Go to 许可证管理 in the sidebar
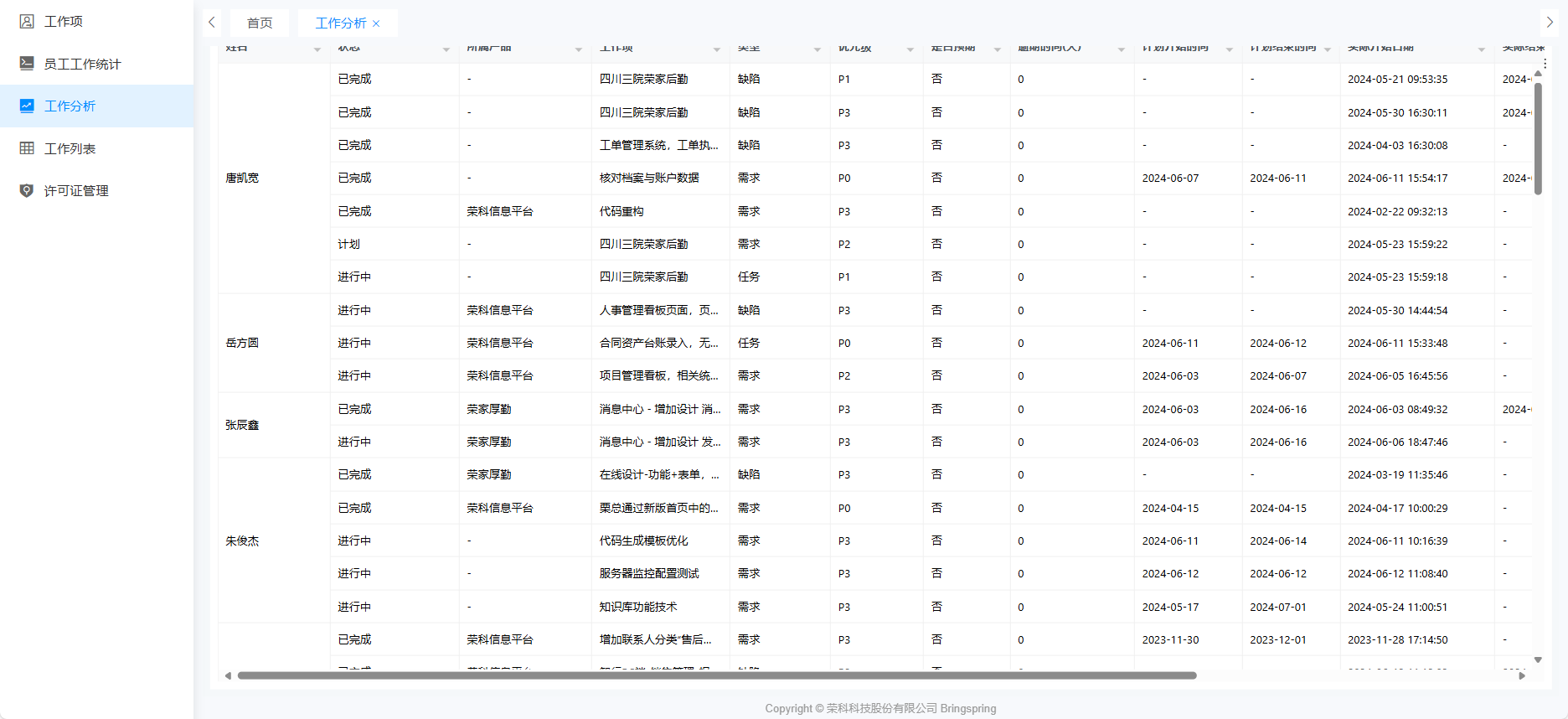Viewport: 1568px width, 719px height. (76, 190)
